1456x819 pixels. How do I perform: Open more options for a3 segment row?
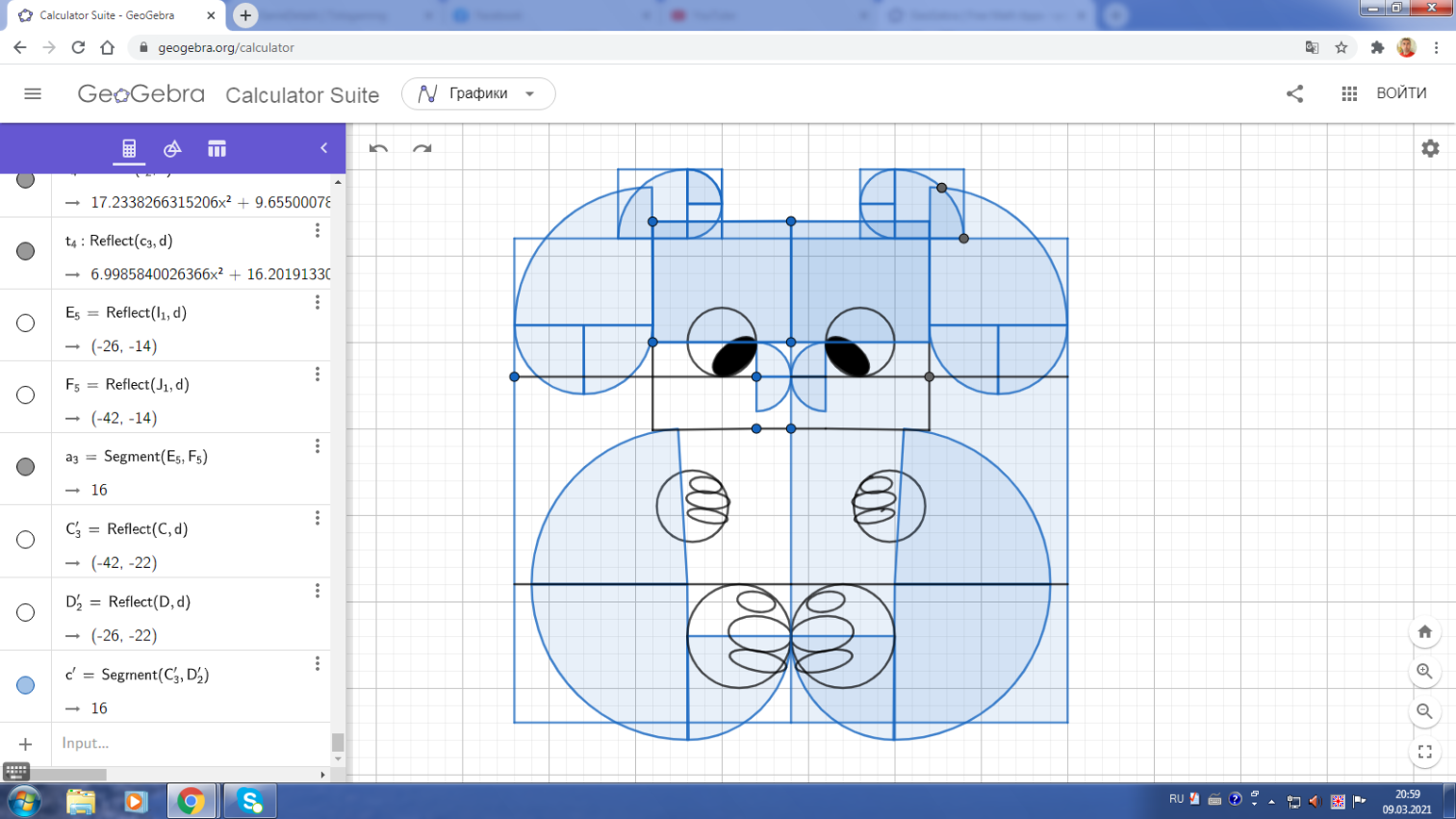pos(318,447)
